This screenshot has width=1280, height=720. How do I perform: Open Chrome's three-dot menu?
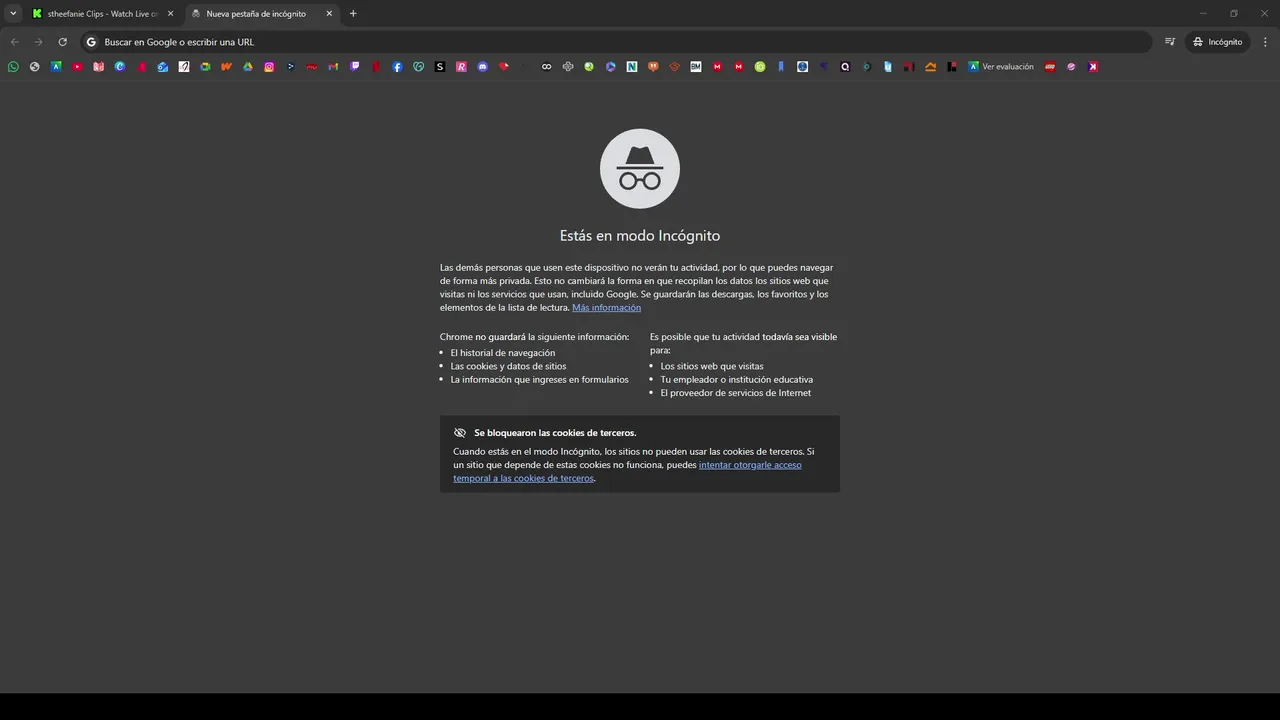1266,42
